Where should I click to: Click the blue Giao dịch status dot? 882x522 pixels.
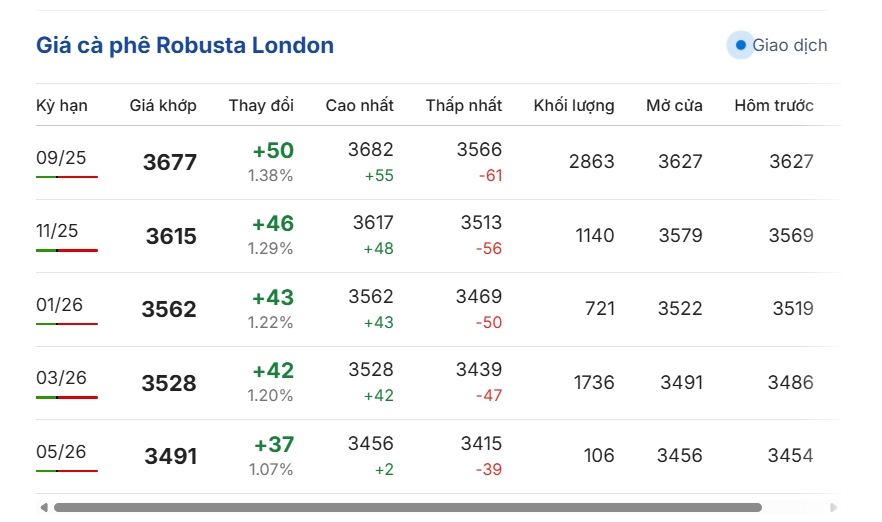pos(741,45)
